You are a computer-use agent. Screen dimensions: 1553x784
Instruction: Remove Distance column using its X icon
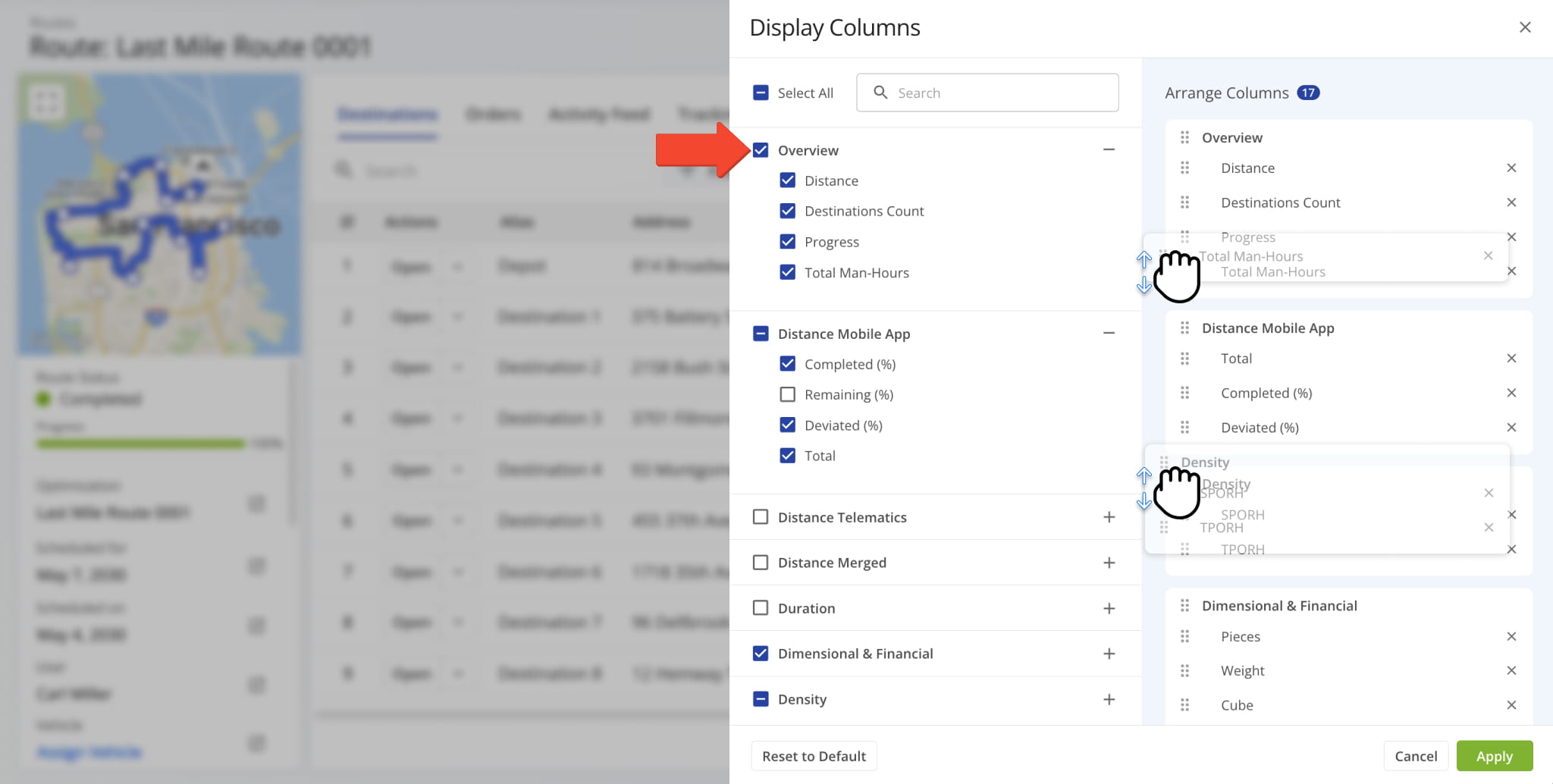[x=1511, y=168]
